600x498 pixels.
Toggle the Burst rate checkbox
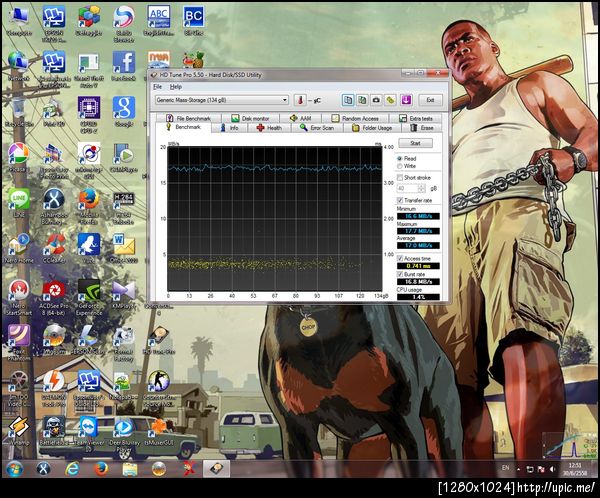(x=400, y=274)
